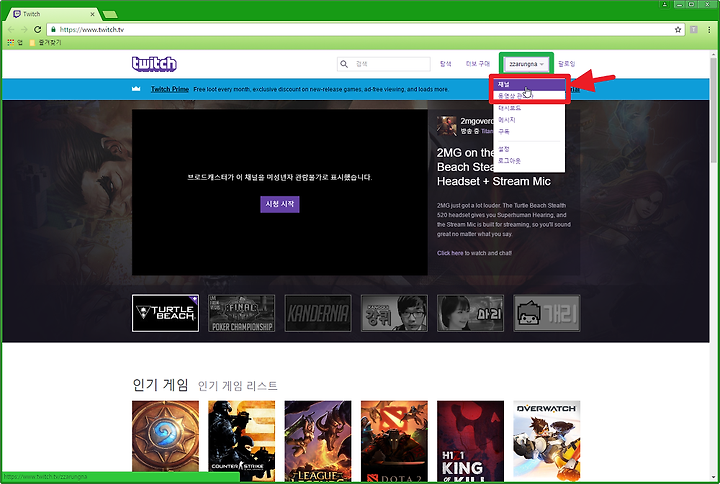The width and height of the screenshot is (720, 484).
Task: Expand the zzarungna user dropdown
Action: tap(526, 64)
